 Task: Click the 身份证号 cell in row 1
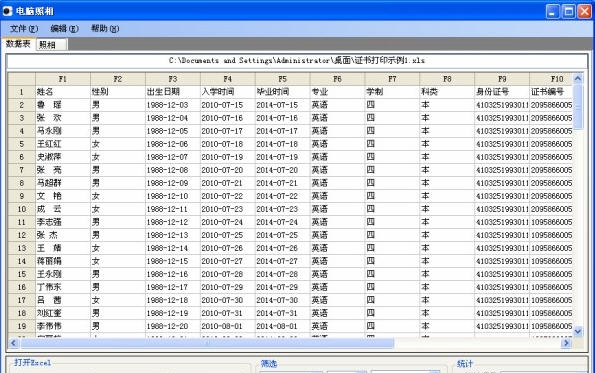(502, 92)
